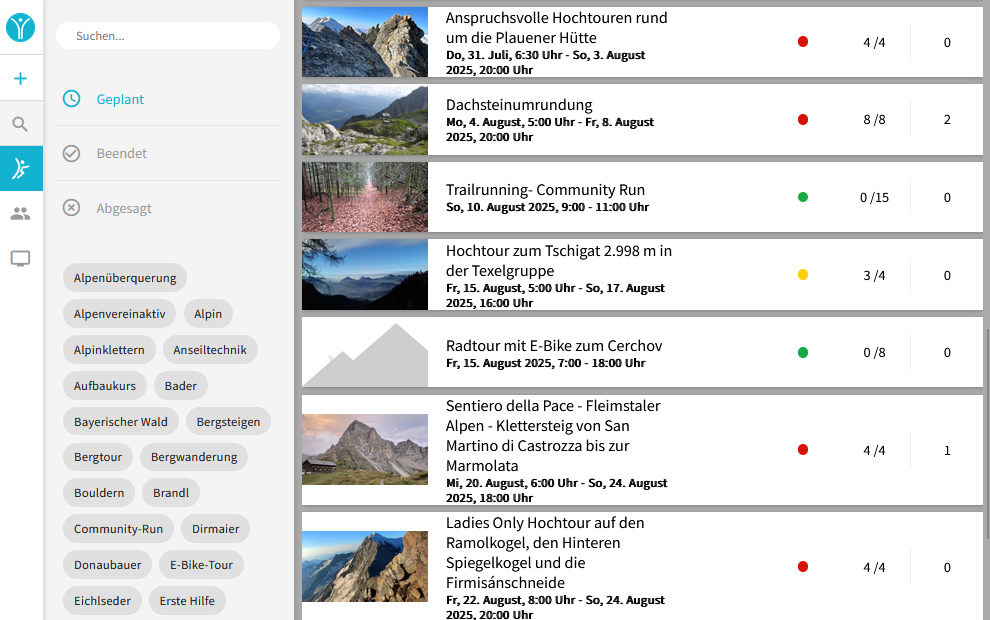
Task: Click green status dot for Trailrunning run
Action: click(x=803, y=197)
